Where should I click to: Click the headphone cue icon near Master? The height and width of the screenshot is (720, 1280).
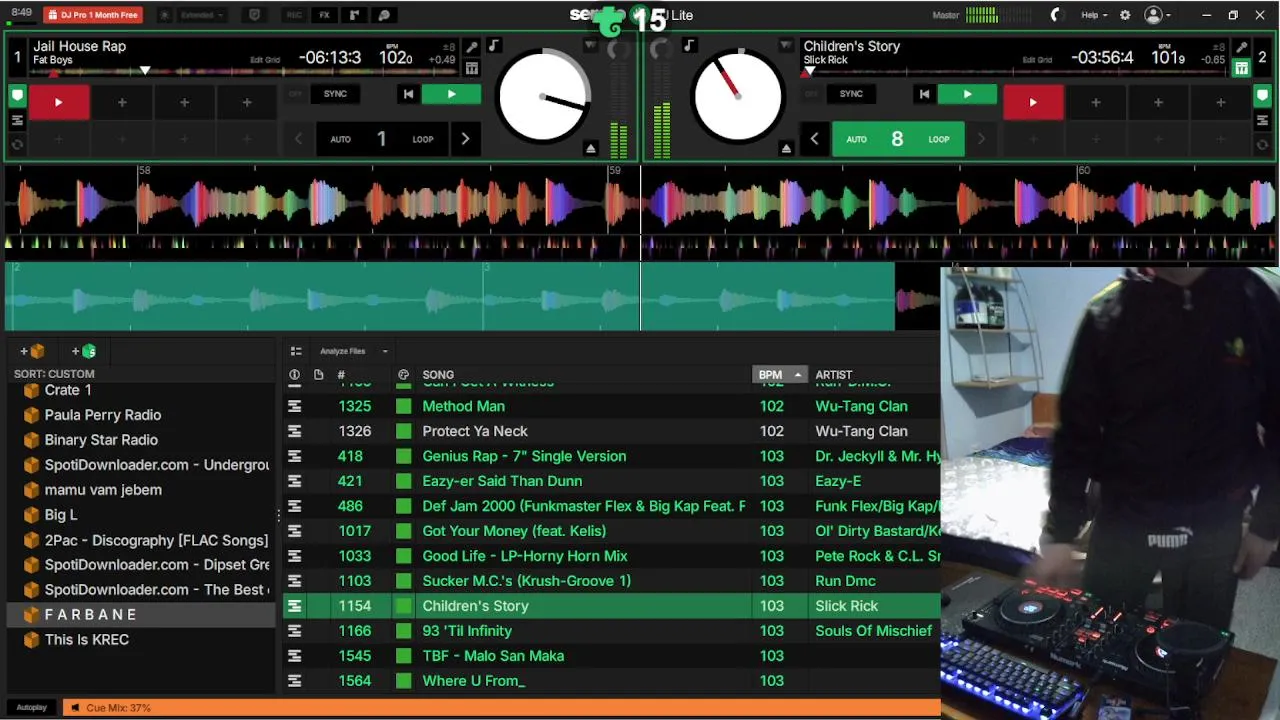click(1055, 15)
